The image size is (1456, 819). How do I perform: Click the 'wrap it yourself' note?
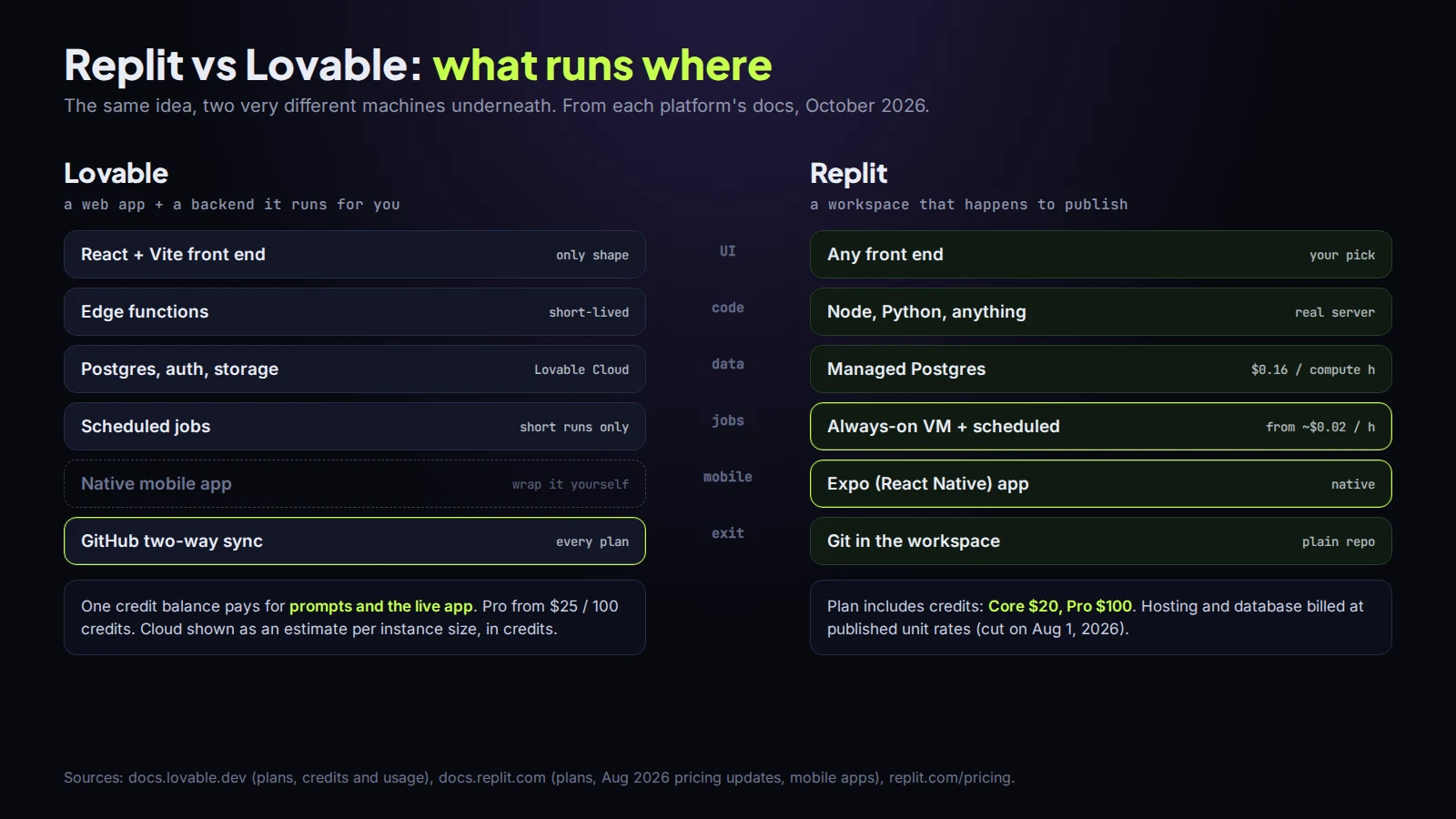[x=571, y=484]
